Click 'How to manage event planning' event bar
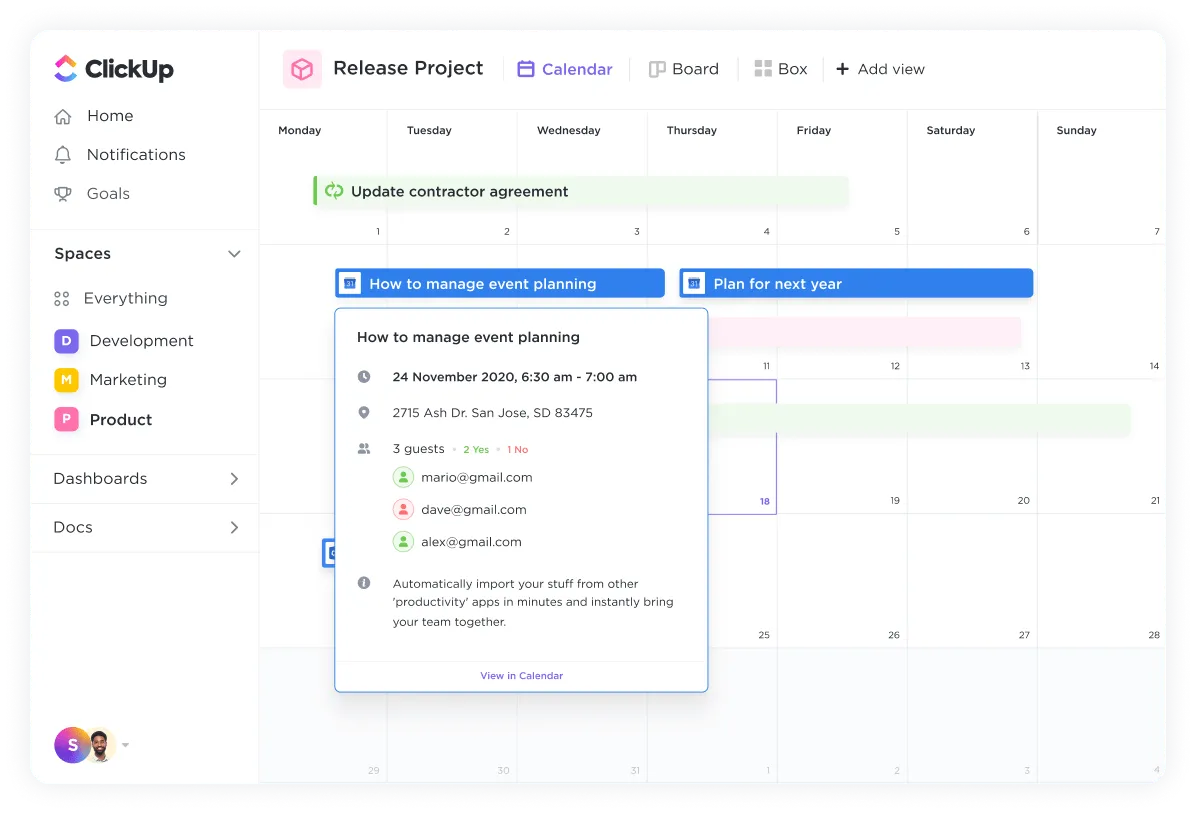The width and height of the screenshot is (1196, 815). click(x=500, y=284)
